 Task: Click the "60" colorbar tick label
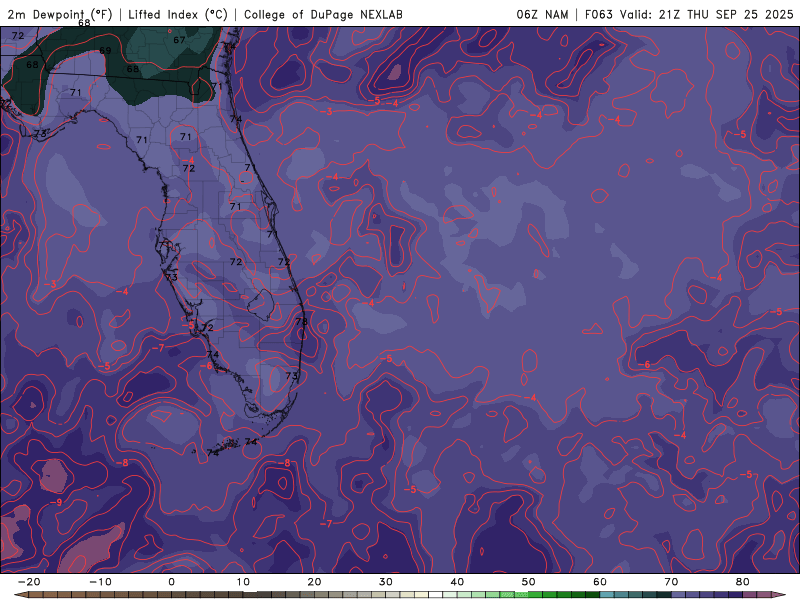[x=600, y=582]
